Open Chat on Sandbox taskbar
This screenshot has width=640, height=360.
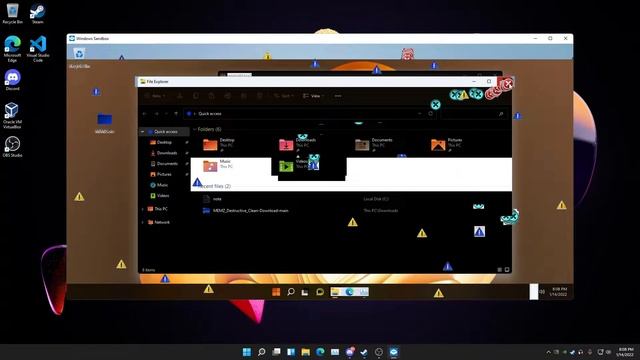(x=320, y=292)
